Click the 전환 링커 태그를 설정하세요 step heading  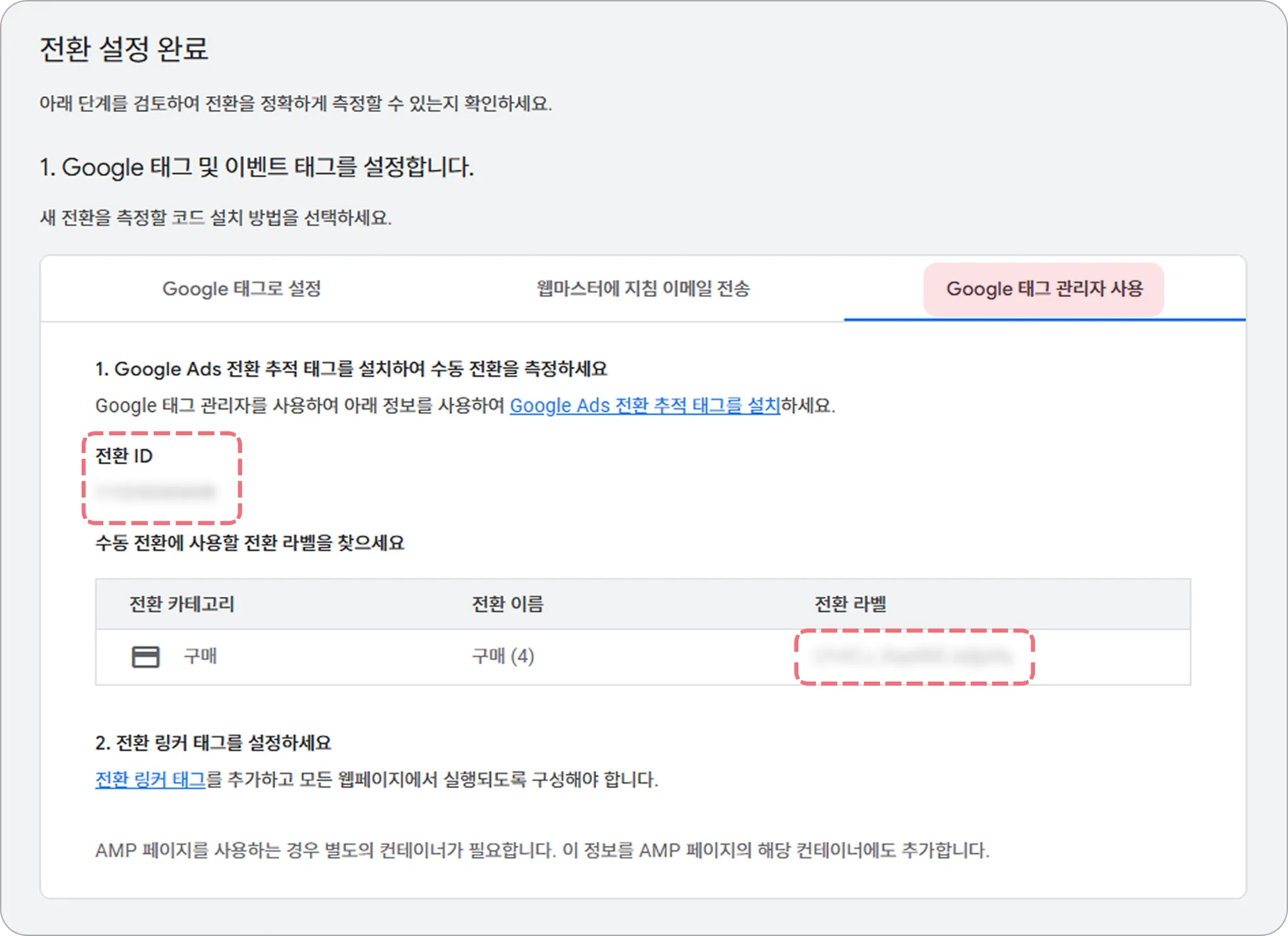coord(213,743)
